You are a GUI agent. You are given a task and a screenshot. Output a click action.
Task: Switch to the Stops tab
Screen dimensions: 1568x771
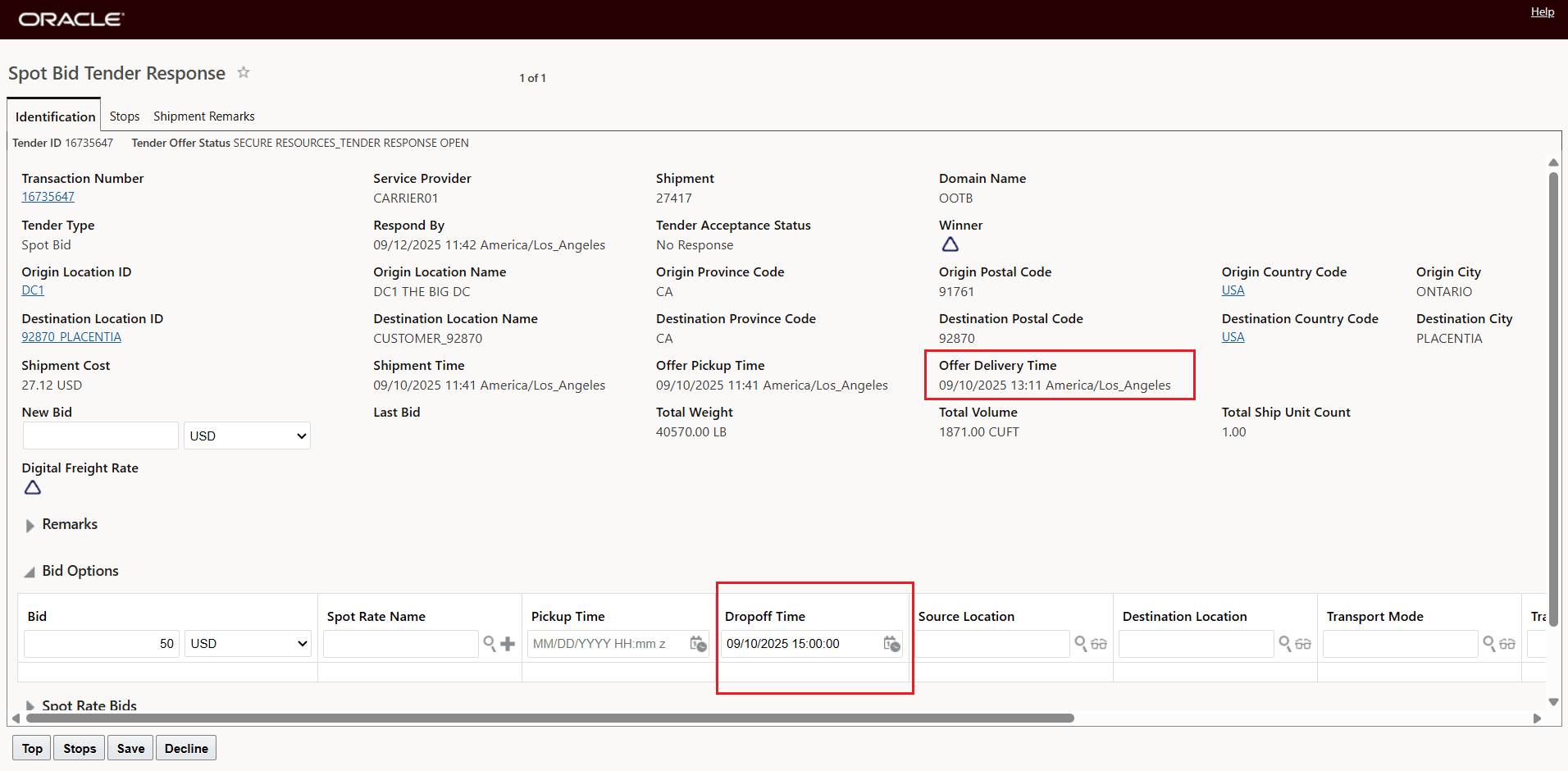(x=124, y=116)
